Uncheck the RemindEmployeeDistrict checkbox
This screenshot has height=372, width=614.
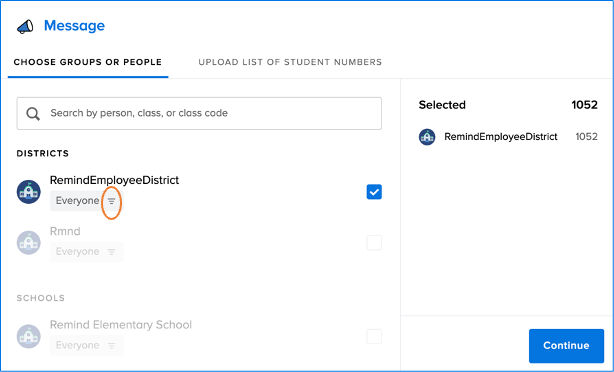click(x=374, y=192)
